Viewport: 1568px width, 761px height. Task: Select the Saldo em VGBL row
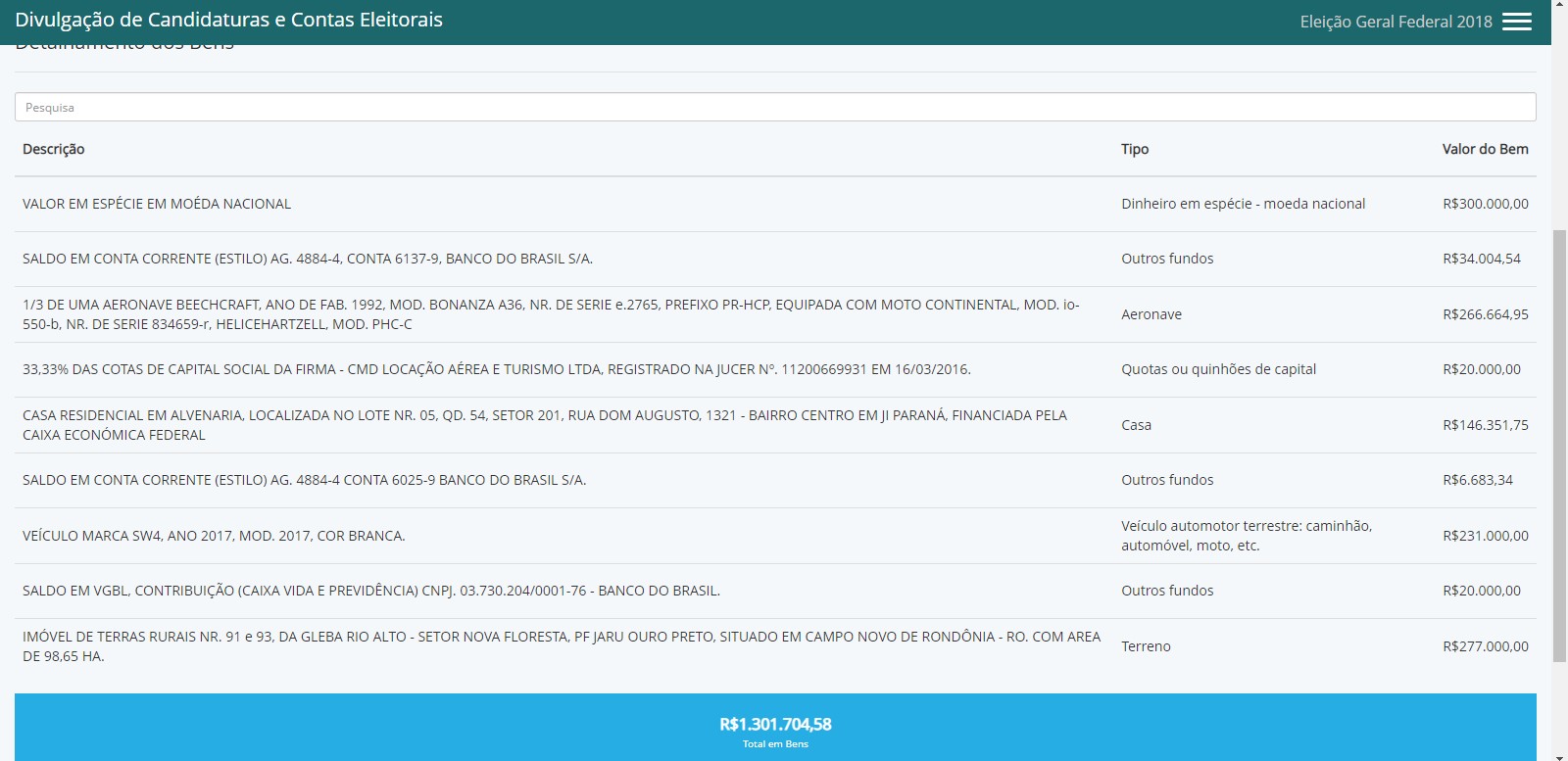(x=370, y=591)
